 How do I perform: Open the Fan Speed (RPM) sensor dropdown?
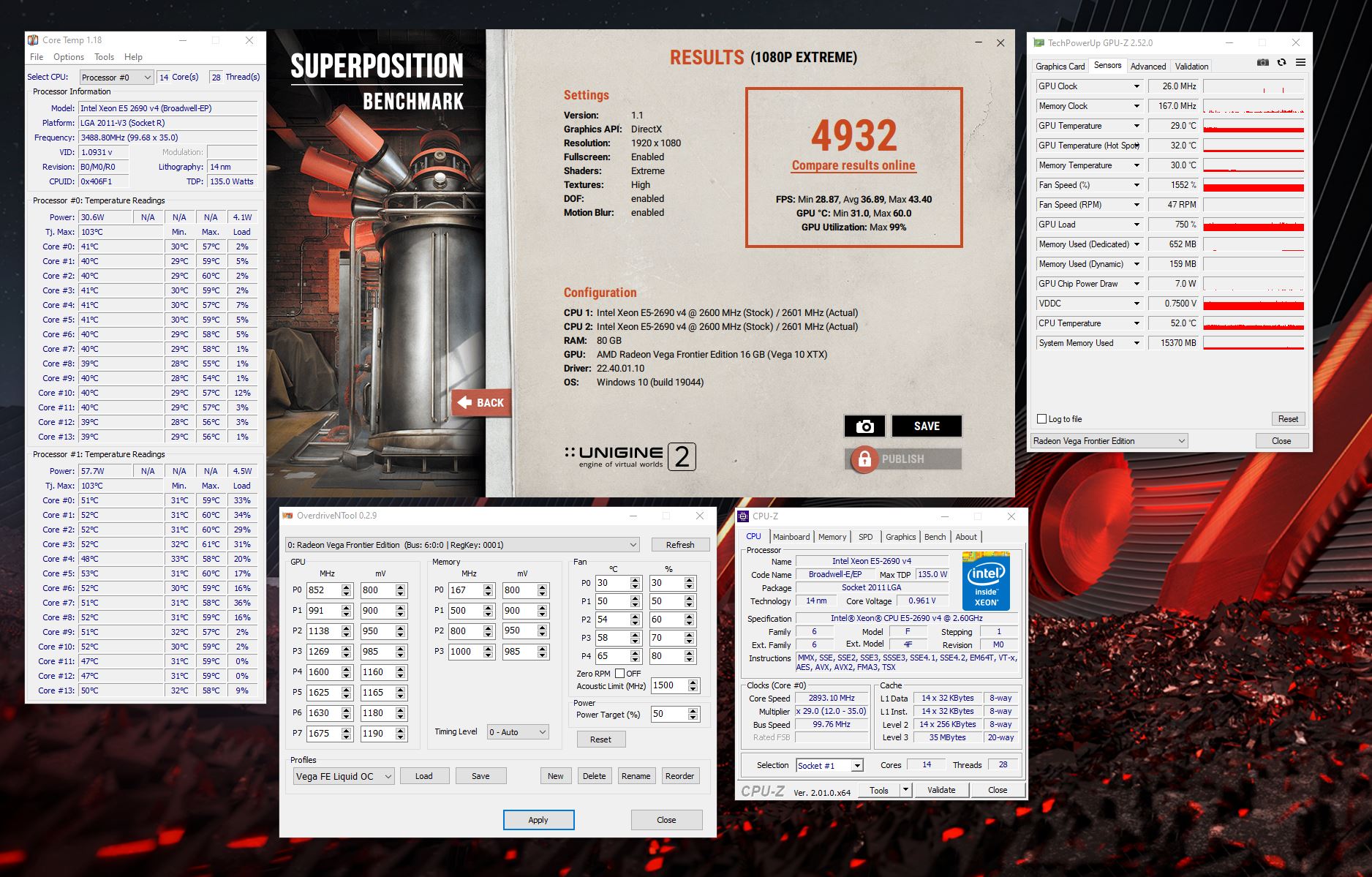click(x=1137, y=205)
